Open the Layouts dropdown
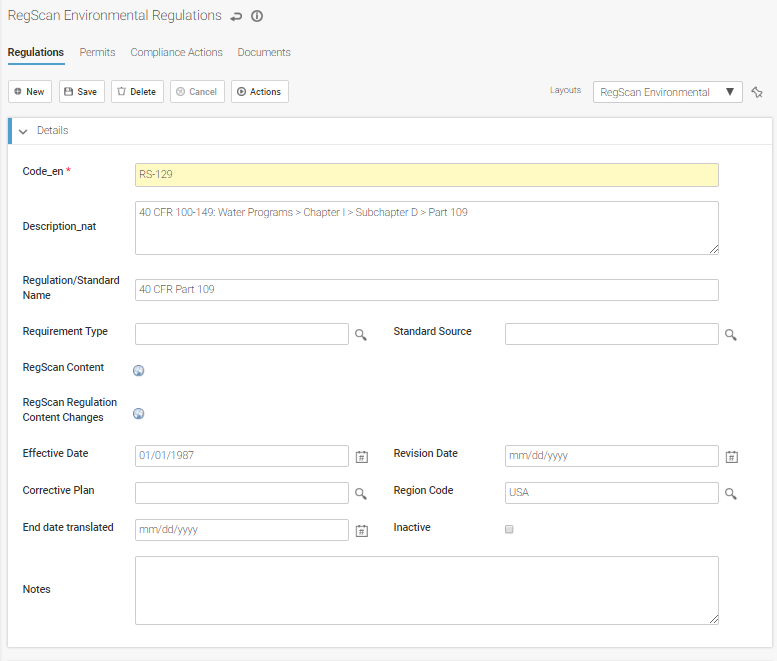The image size is (777, 661). point(667,92)
